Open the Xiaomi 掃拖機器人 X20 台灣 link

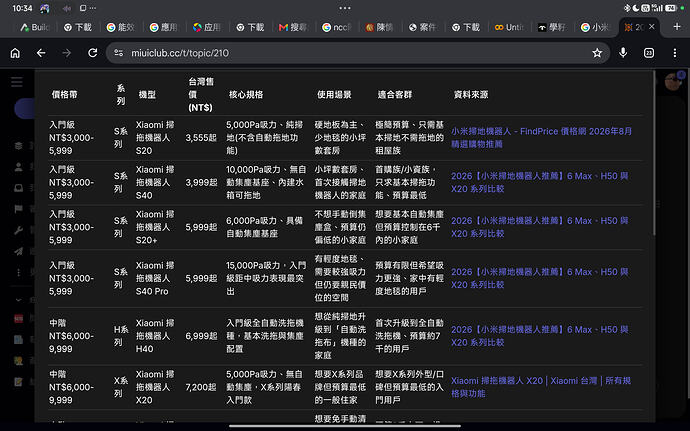pos(541,387)
